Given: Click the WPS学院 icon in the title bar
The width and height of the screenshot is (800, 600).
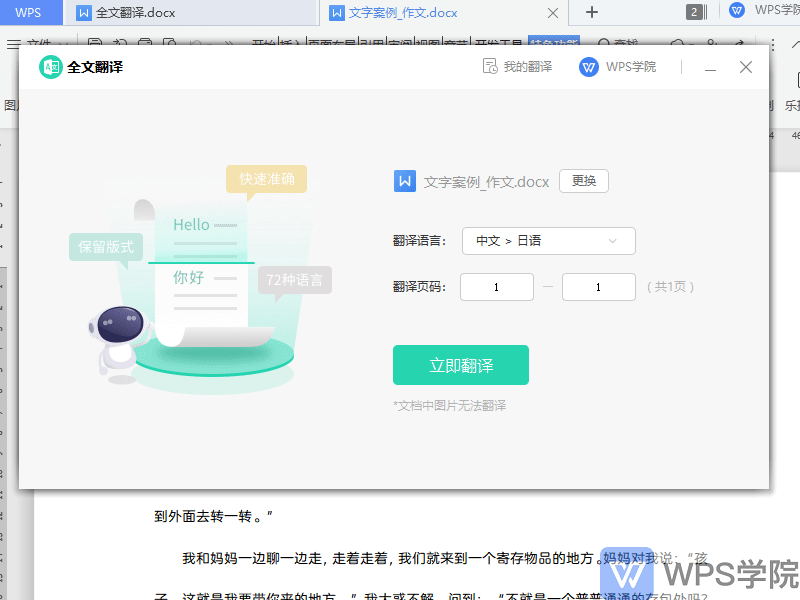Looking at the screenshot, I should (736, 10).
